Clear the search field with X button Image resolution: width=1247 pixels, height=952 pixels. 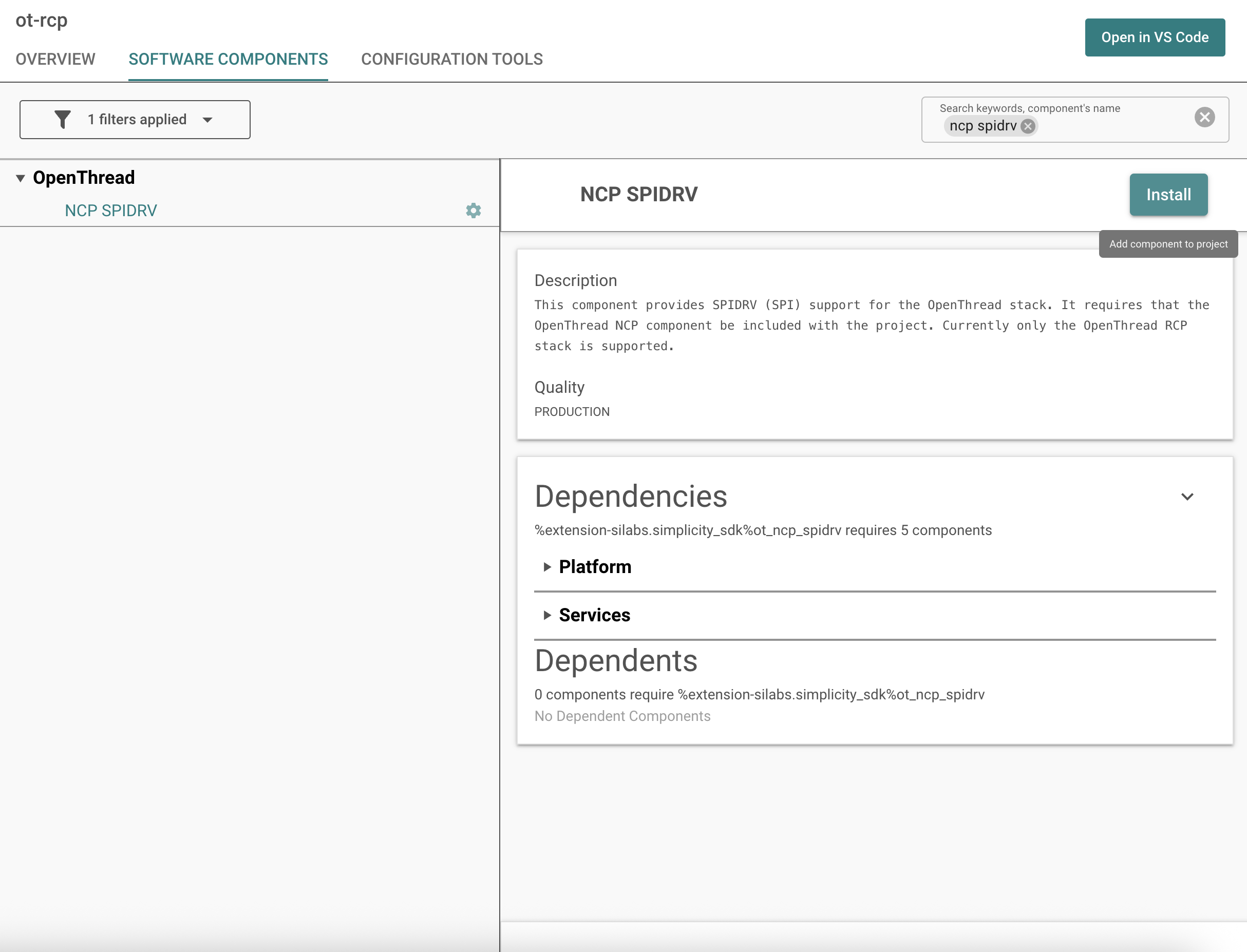1204,117
